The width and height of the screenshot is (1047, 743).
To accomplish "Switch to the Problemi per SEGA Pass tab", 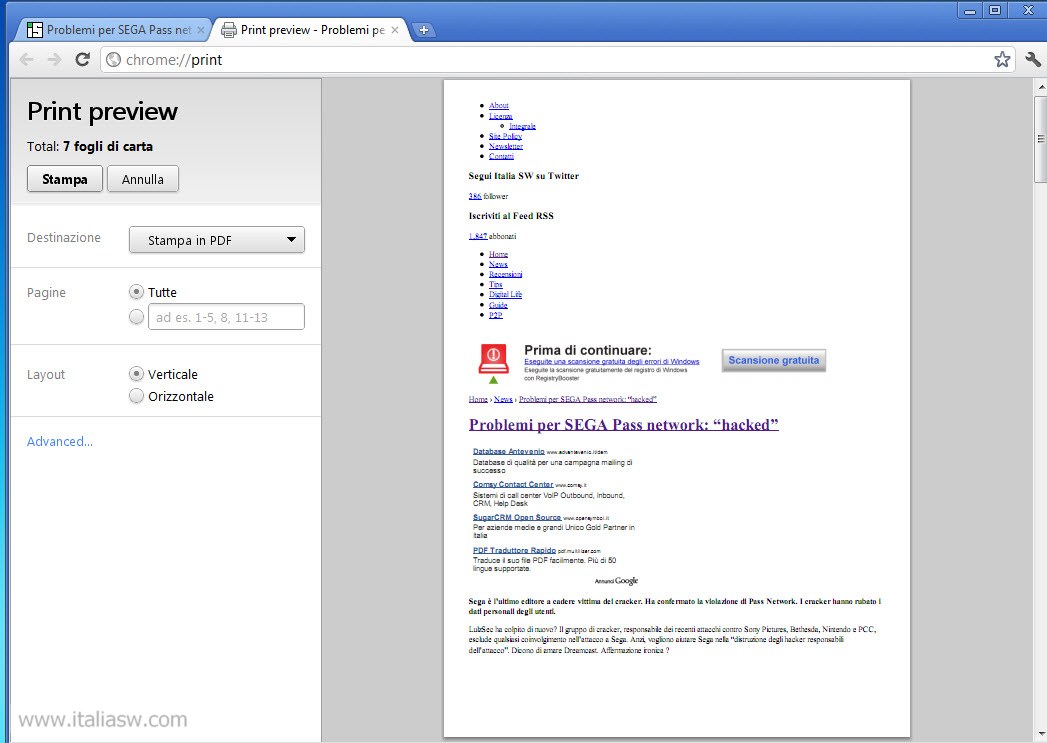I will (x=115, y=30).
